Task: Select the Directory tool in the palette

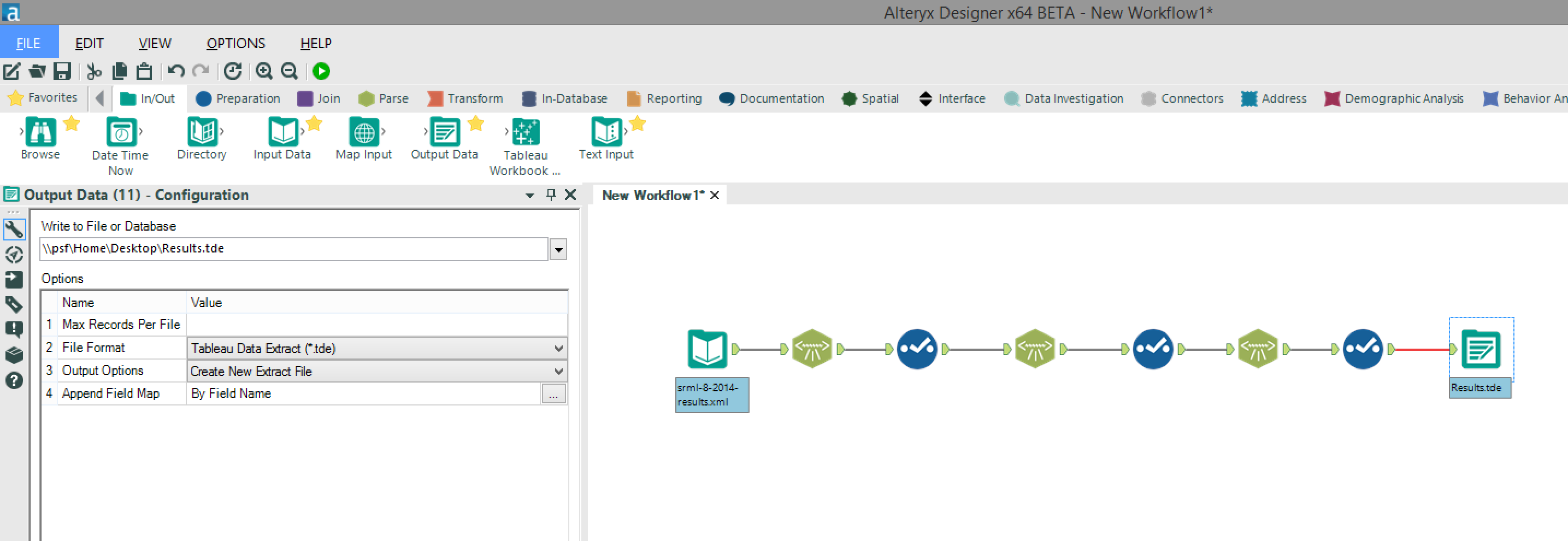Action: pos(202,138)
